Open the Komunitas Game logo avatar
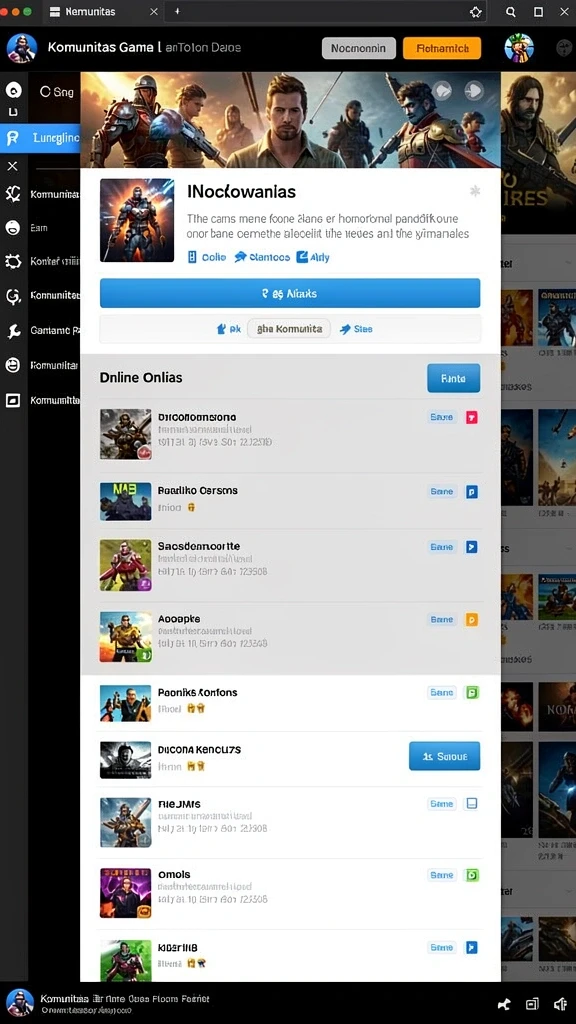Image resolution: width=576 pixels, height=1024 pixels. click(22, 48)
